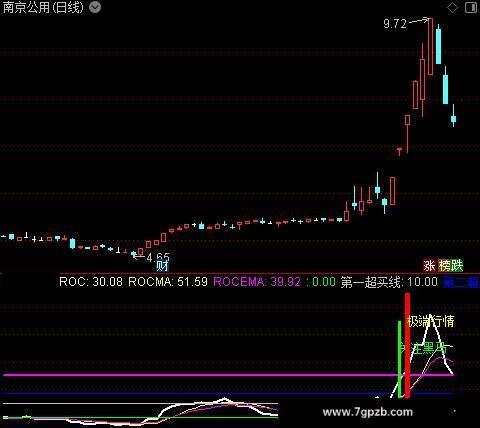The width and height of the screenshot is (480, 428).
Task: Click the red 涨 button
Action: [x=429, y=266]
